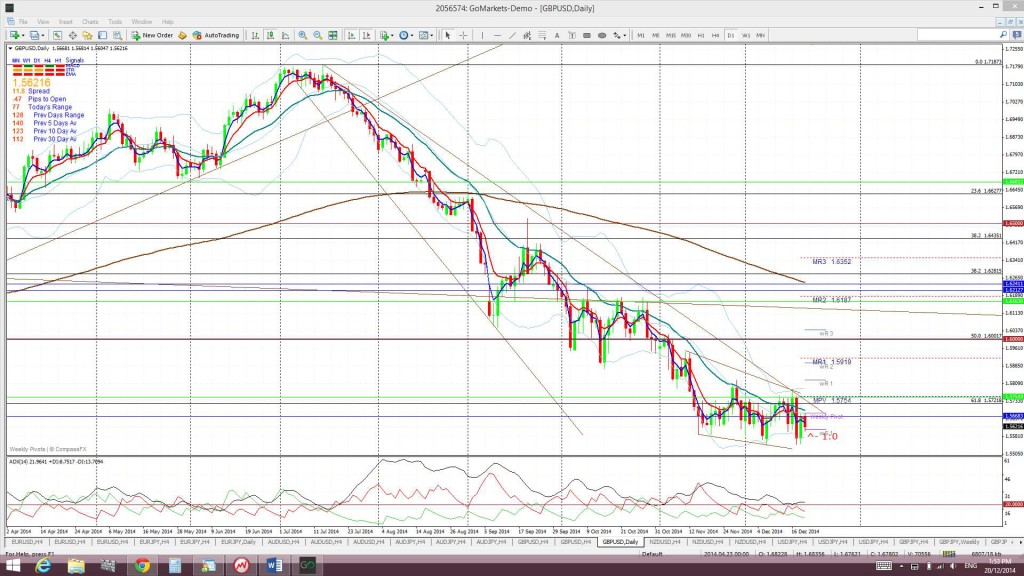Toggle the D1 timeframe
The height and width of the screenshot is (576, 1024).
click(731, 35)
